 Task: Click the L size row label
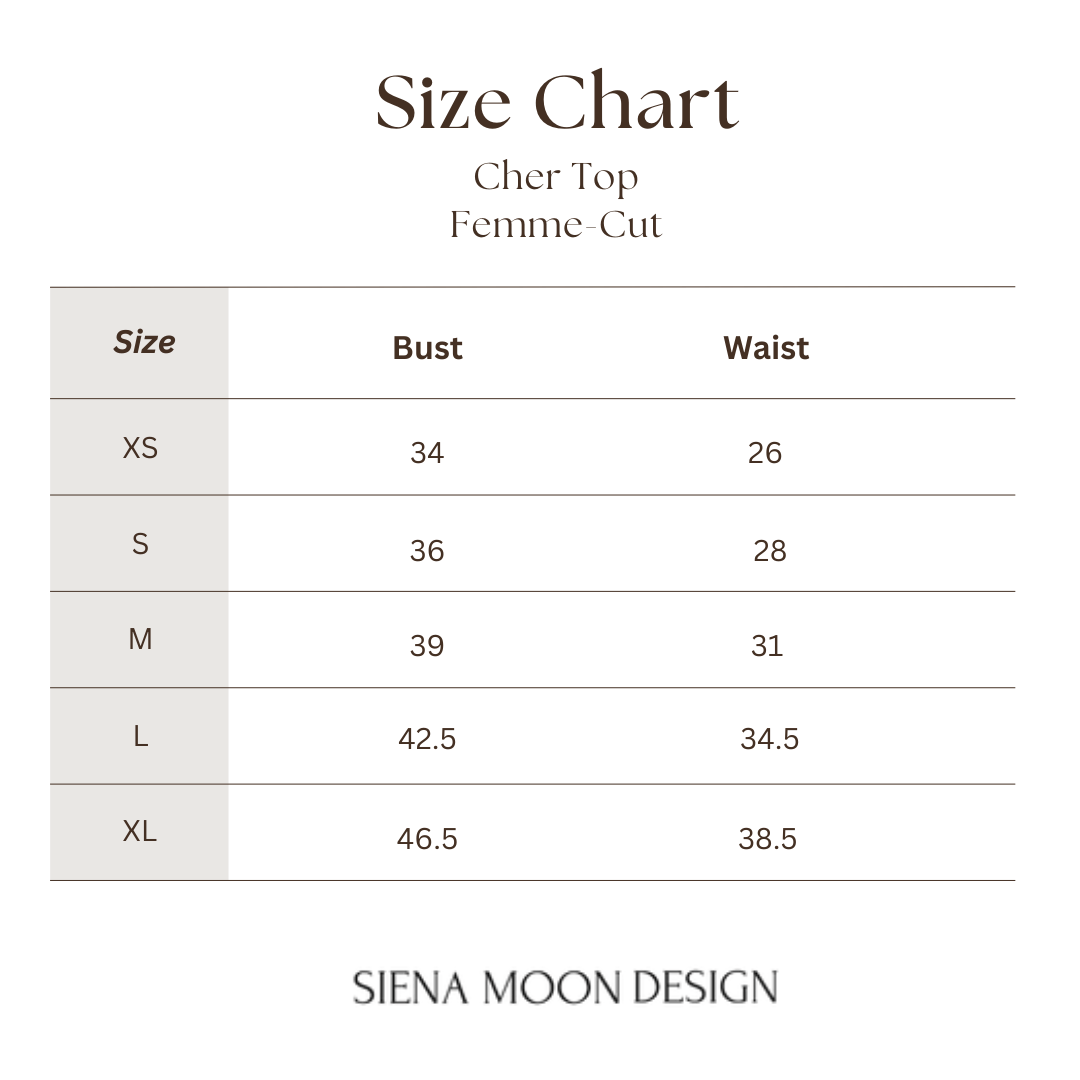click(141, 736)
